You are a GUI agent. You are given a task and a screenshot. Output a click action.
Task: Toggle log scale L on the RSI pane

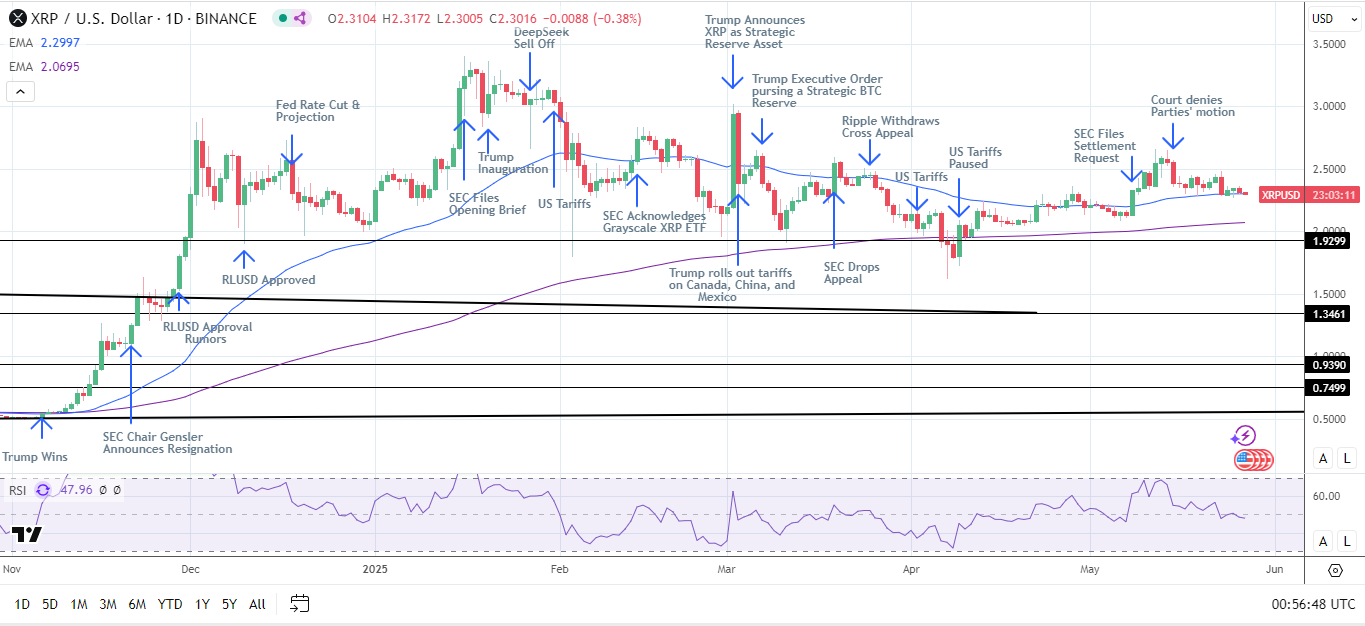click(x=1347, y=541)
